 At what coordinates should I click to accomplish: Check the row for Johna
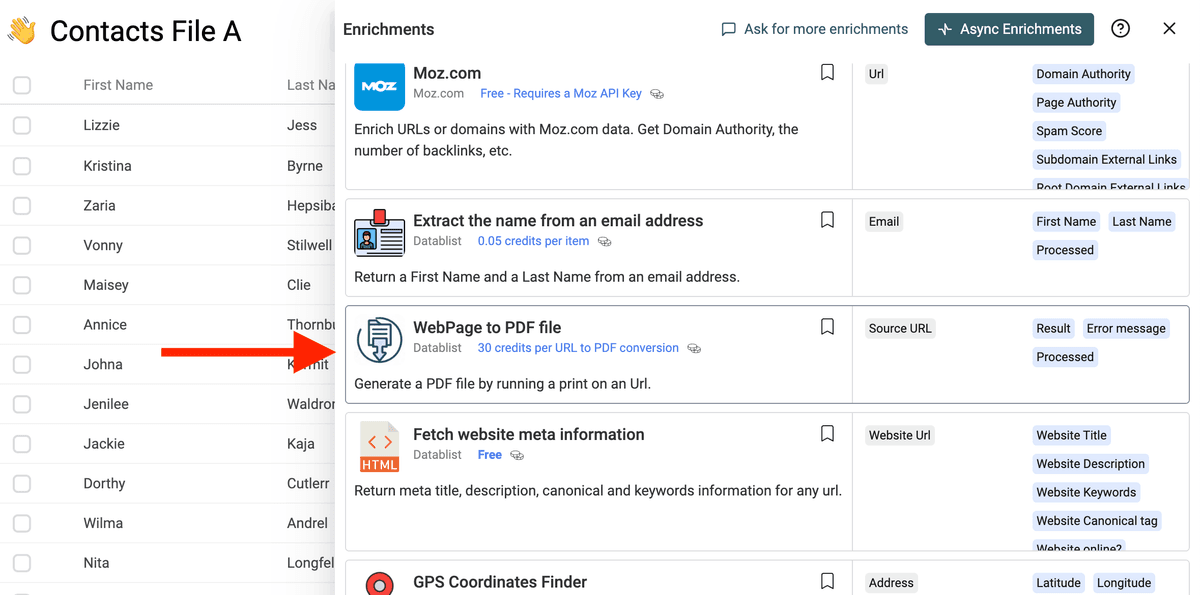tap(22, 364)
